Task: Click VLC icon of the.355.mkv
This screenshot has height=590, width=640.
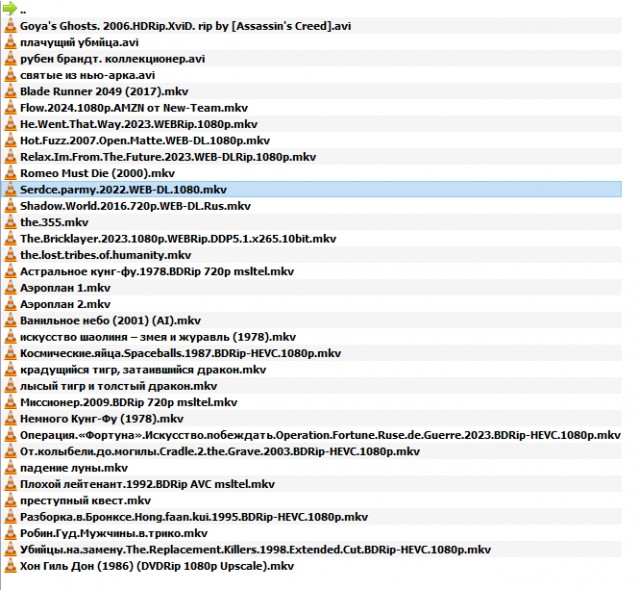Action: (x=10, y=222)
